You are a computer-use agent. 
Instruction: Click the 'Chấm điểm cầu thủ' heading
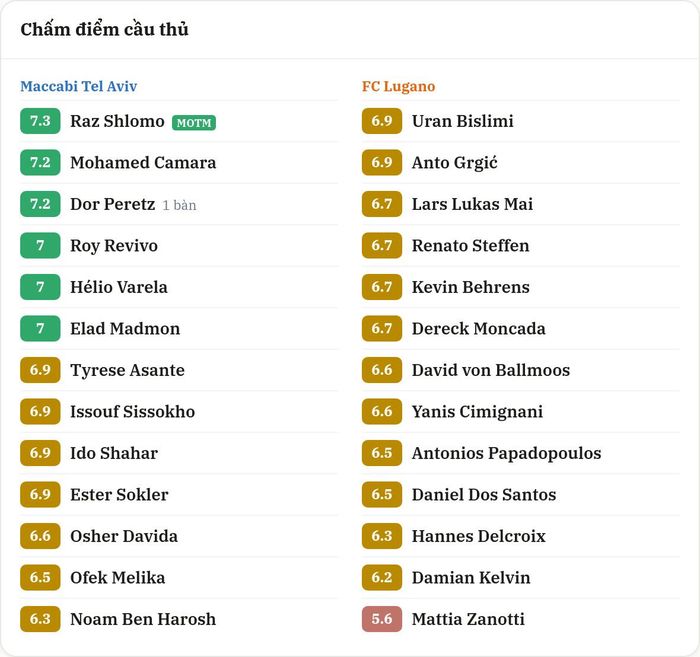coord(104,29)
